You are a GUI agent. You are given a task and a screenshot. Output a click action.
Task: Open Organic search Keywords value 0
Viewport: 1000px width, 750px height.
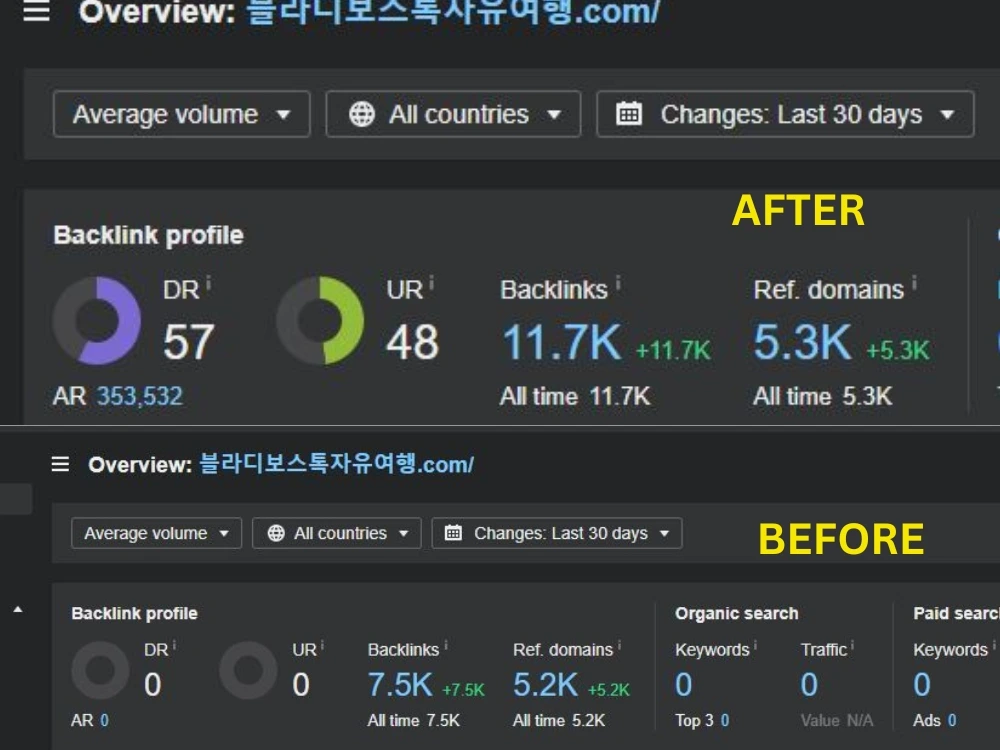tap(684, 685)
